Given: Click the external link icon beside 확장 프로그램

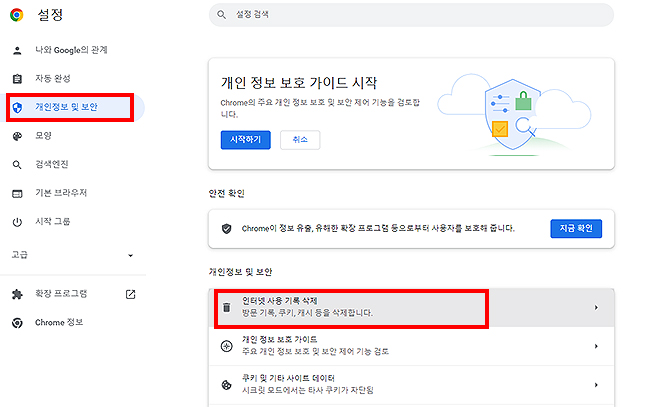Looking at the screenshot, I should pyautogui.click(x=131, y=294).
